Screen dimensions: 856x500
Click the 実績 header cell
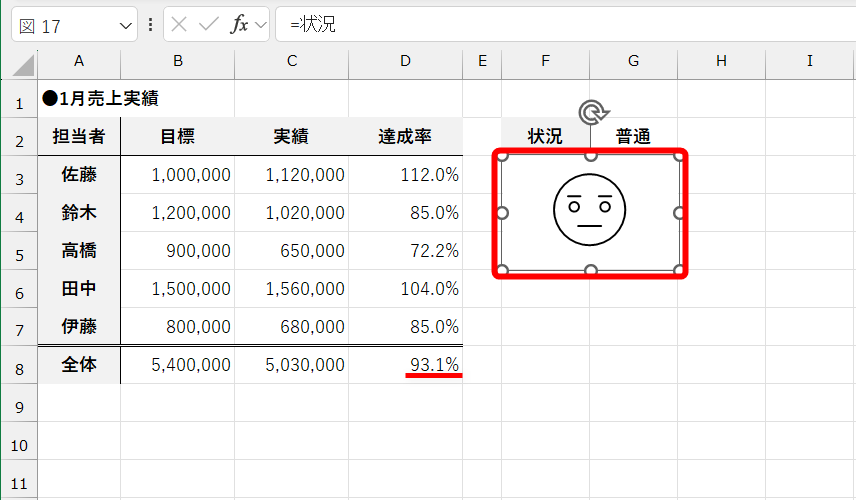click(292, 136)
